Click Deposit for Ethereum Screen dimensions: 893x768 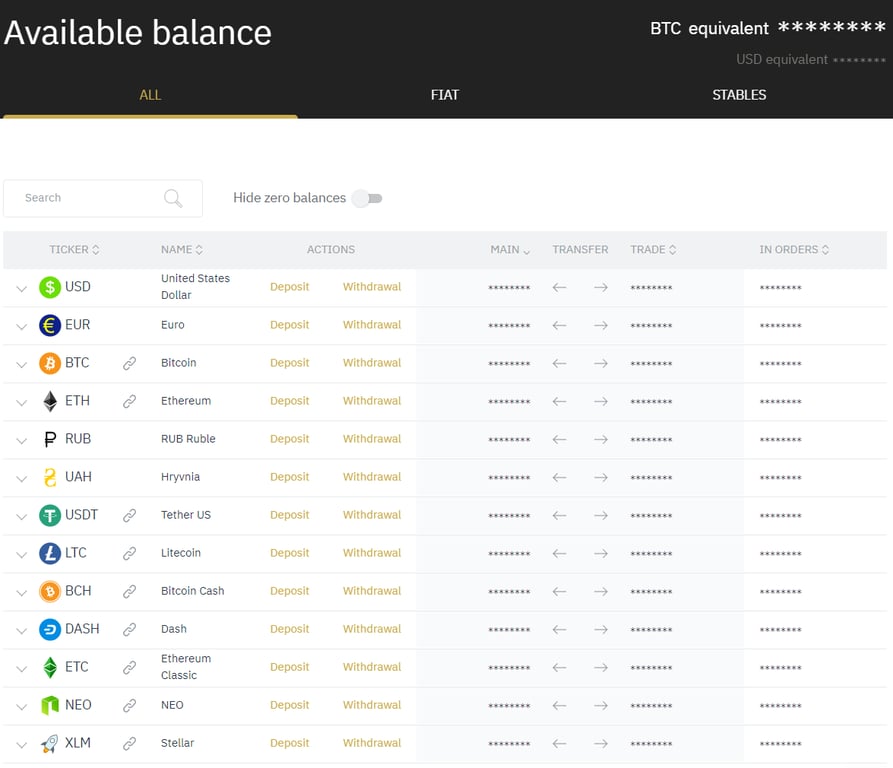click(290, 401)
